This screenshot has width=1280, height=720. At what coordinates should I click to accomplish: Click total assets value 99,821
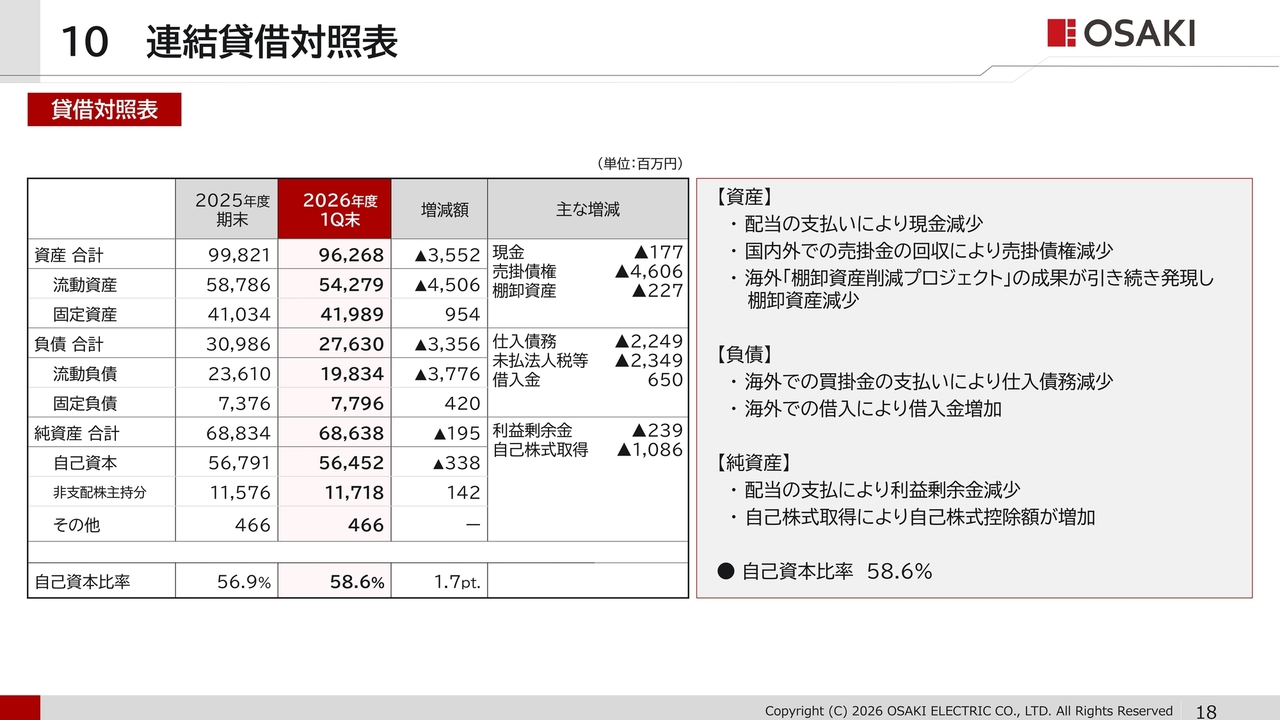[239, 254]
